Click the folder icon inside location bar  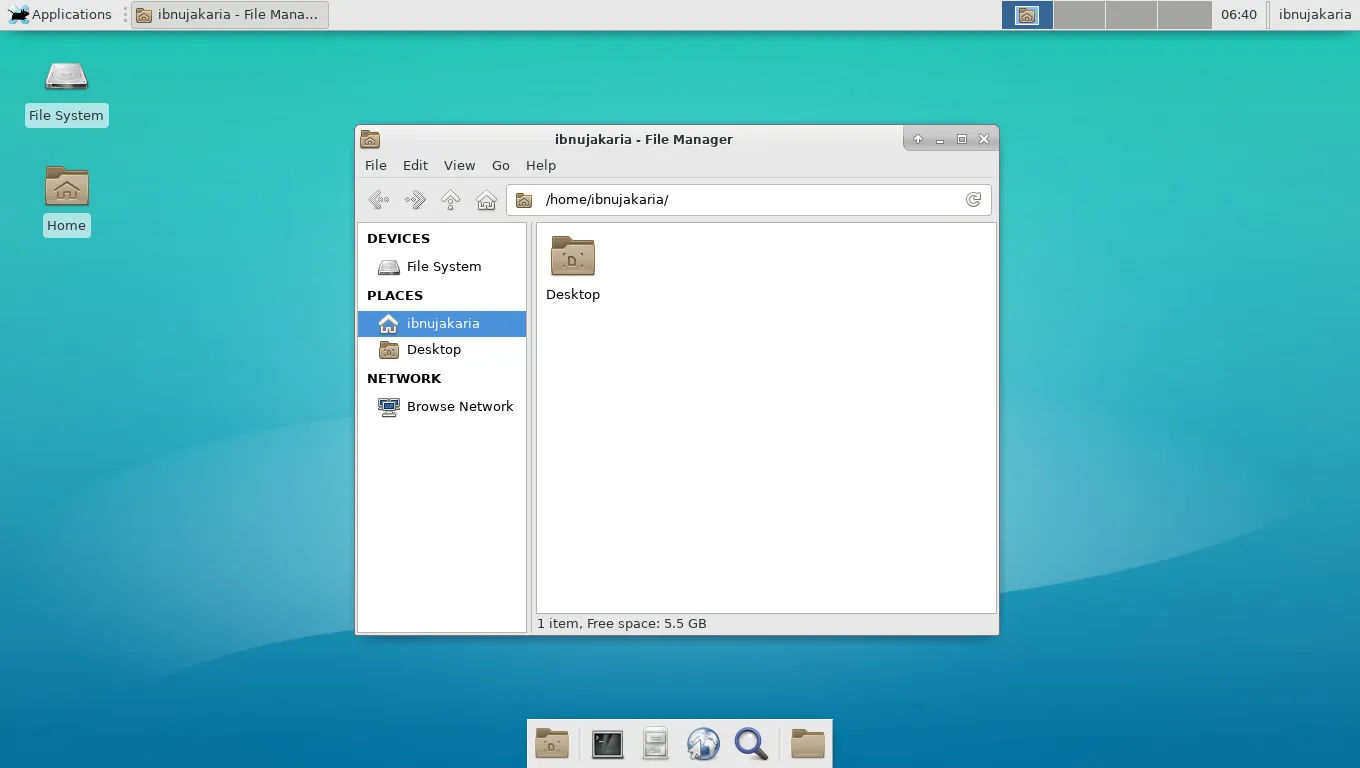click(x=523, y=200)
